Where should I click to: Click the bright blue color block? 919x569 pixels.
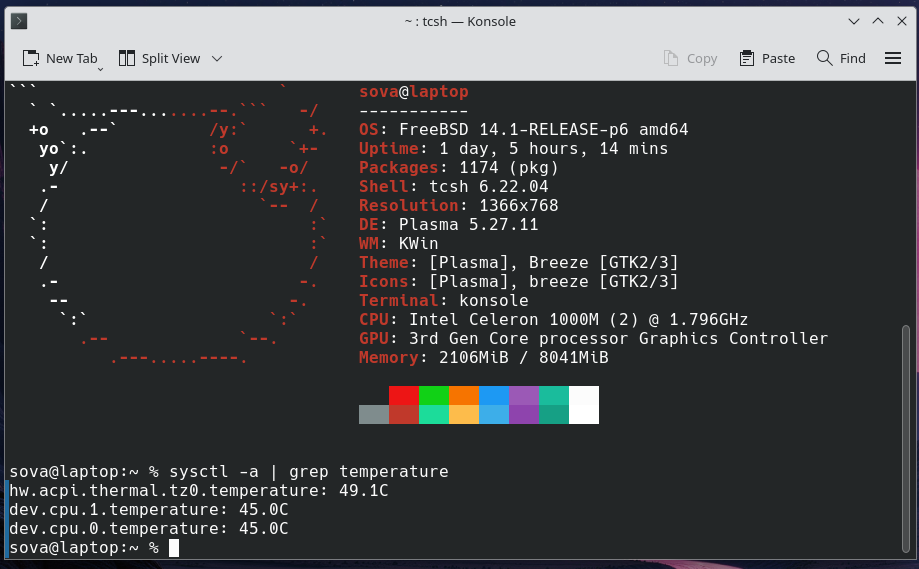tap(493, 395)
